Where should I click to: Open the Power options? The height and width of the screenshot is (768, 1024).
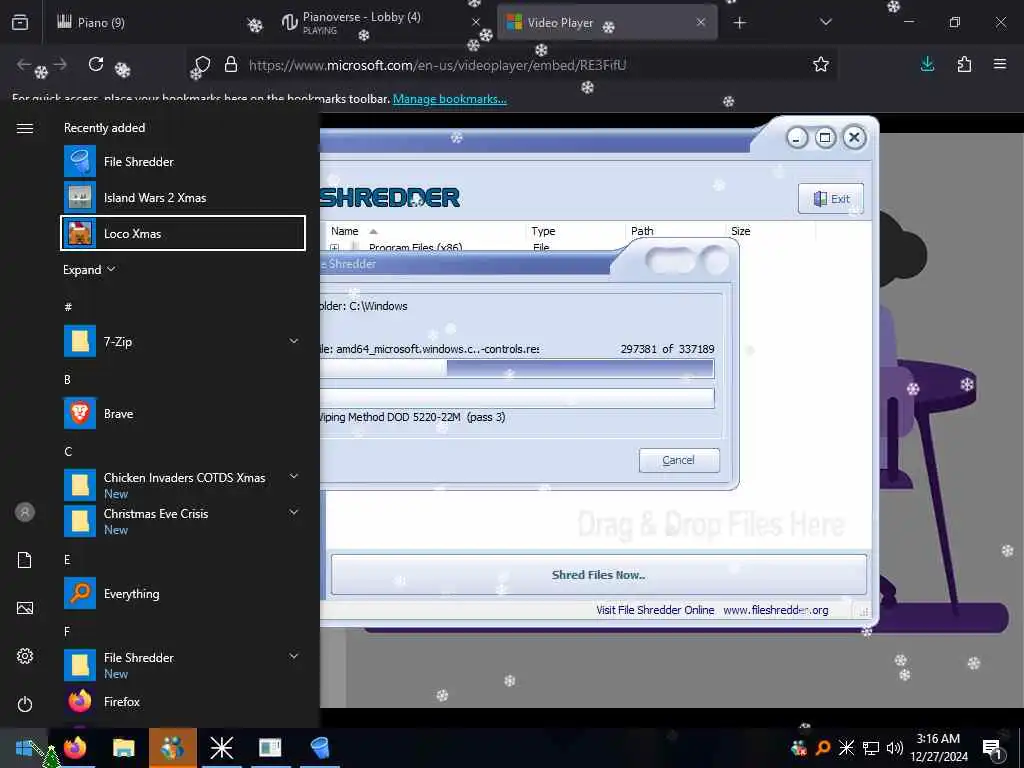pyautogui.click(x=25, y=704)
